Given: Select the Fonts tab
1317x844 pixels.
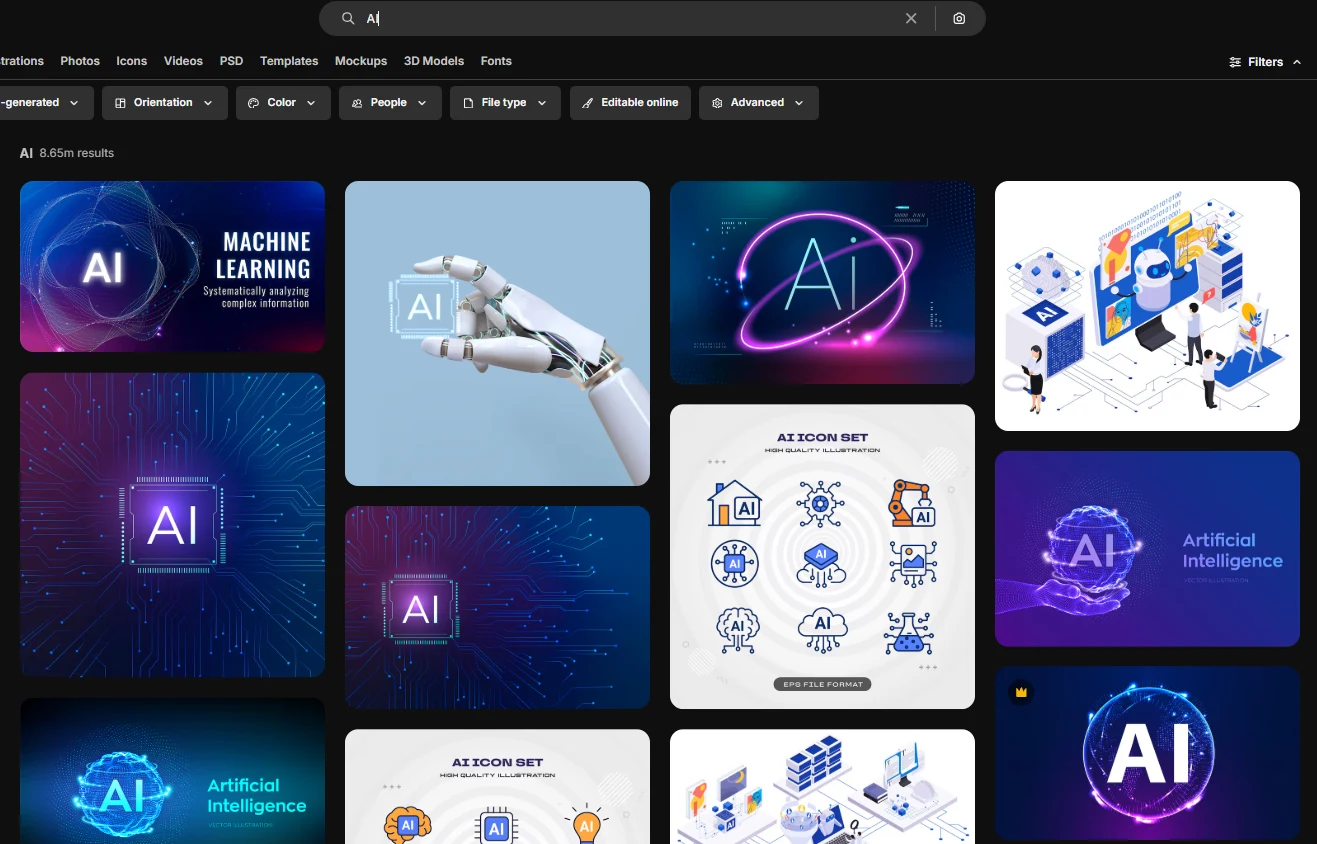Looking at the screenshot, I should click(496, 61).
